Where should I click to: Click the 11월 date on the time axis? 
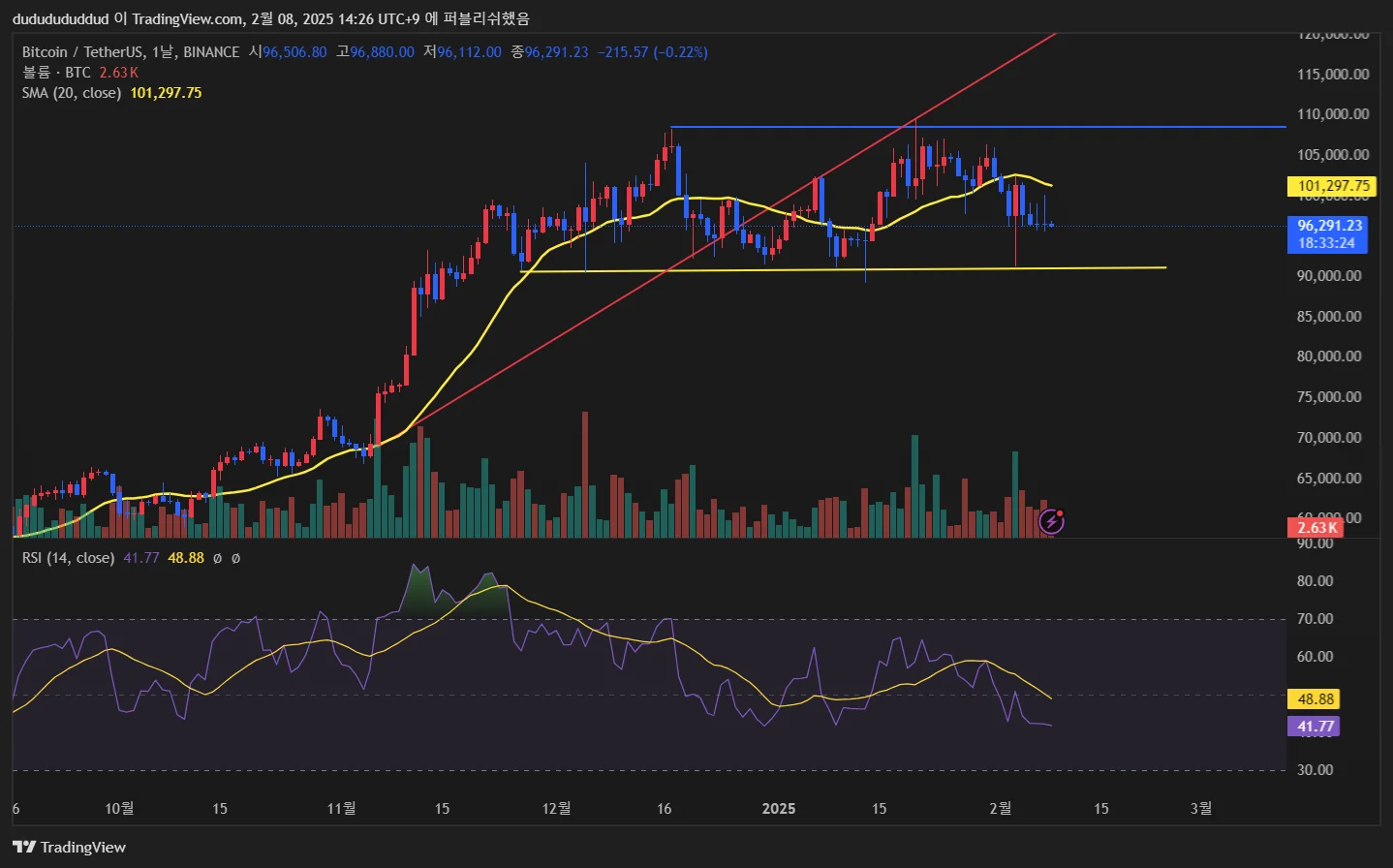coord(341,808)
